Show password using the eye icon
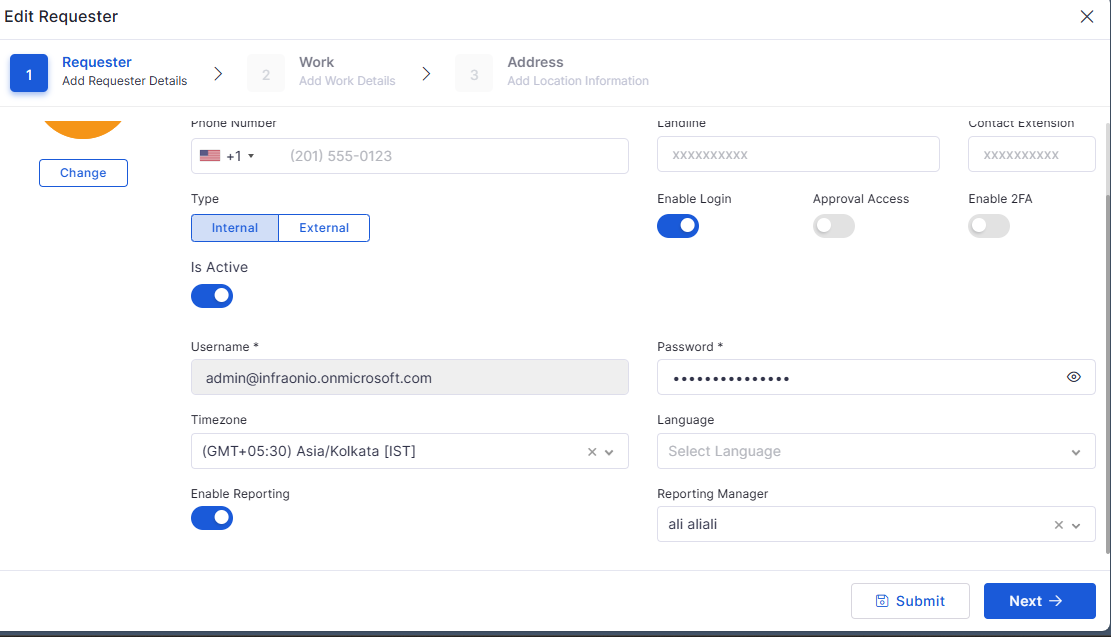Image resolution: width=1111 pixels, height=637 pixels. (1074, 377)
